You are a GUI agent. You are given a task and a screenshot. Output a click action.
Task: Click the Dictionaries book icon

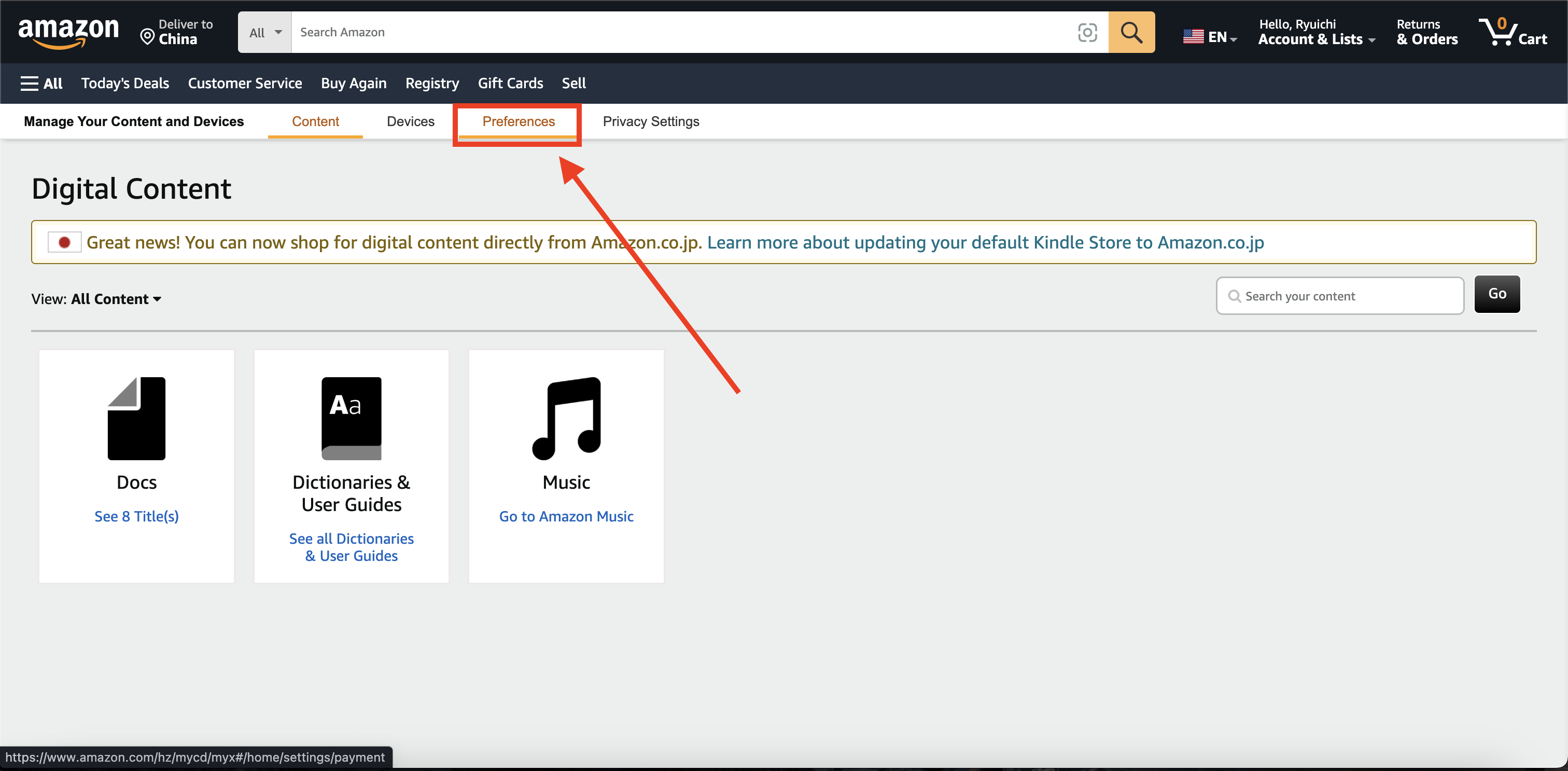click(351, 418)
